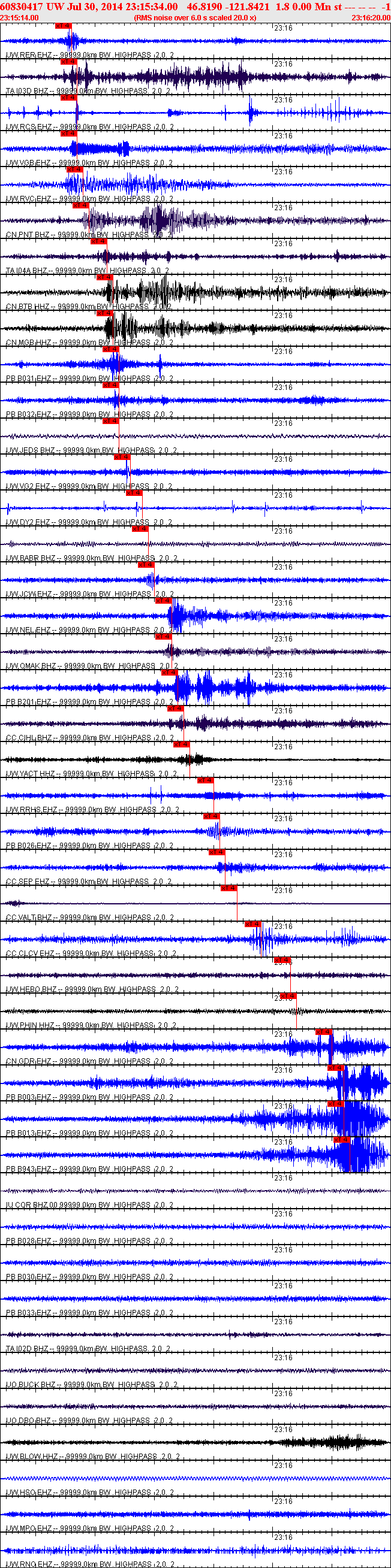Select the TA.I02D.BHZ station label
This screenshot has width=391, height=1568.
coord(88,1348)
